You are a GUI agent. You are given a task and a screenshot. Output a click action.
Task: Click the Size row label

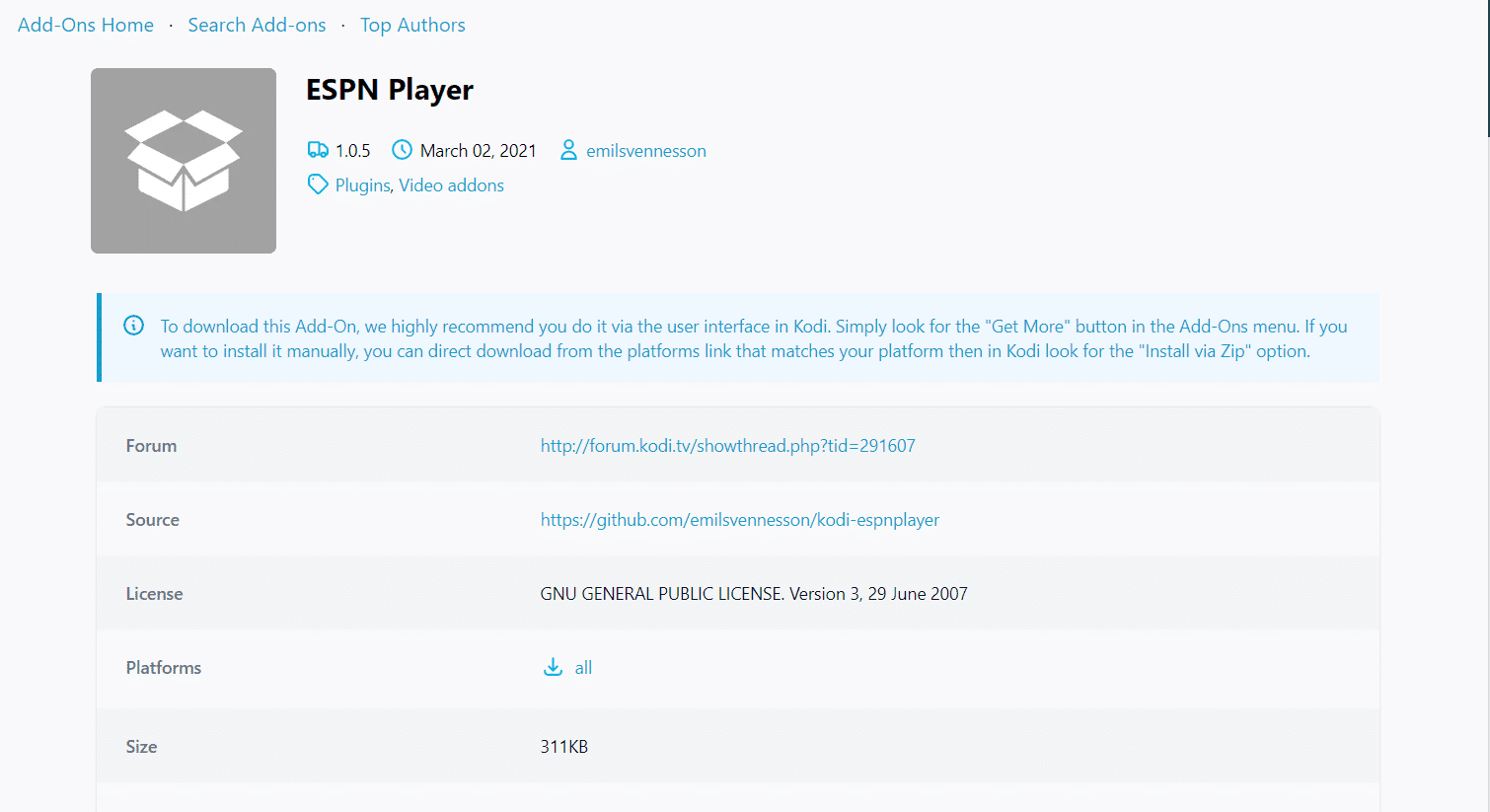tap(141, 747)
